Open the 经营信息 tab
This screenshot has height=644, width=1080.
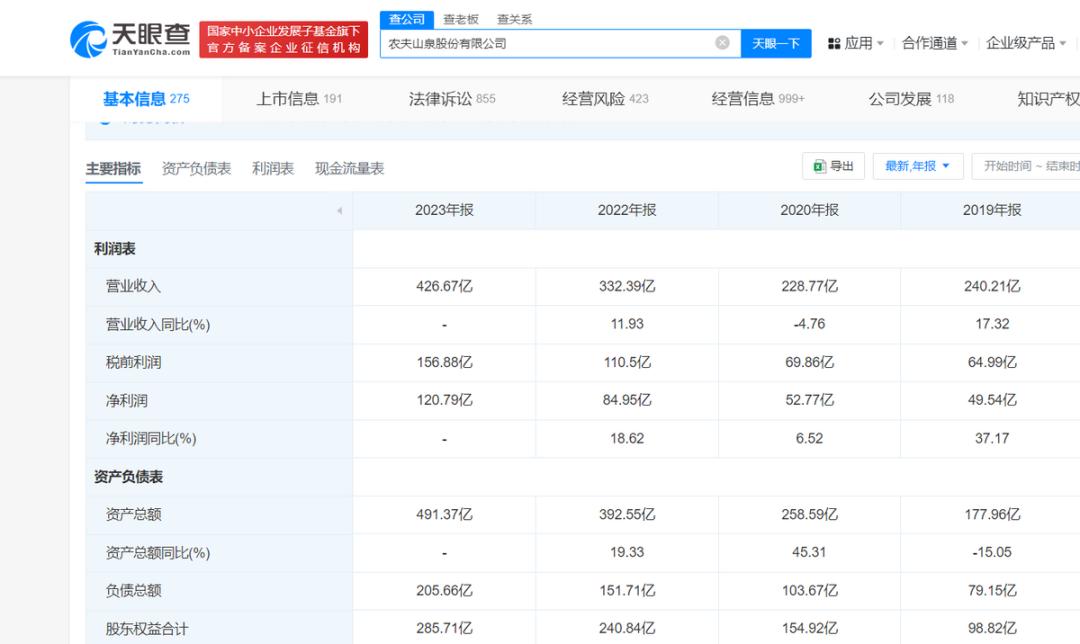point(758,99)
